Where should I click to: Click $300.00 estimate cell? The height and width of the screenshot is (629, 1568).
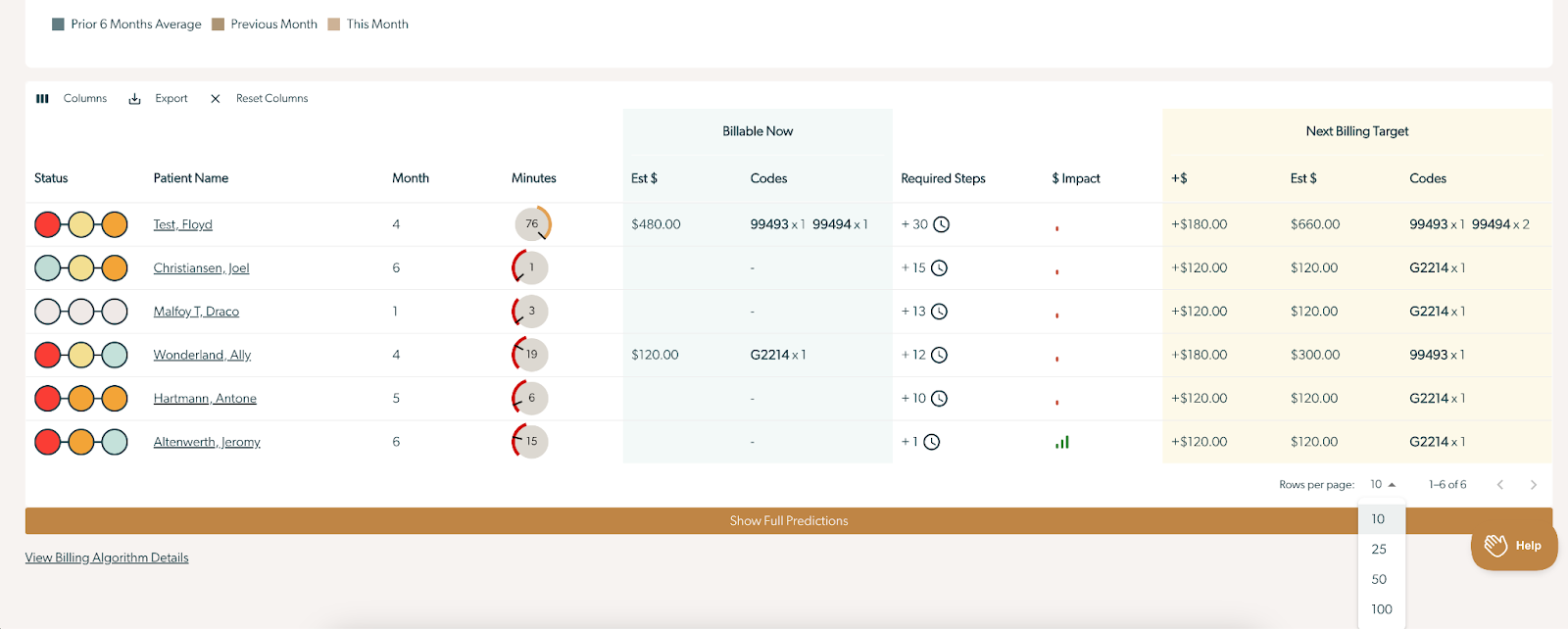(x=1315, y=355)
